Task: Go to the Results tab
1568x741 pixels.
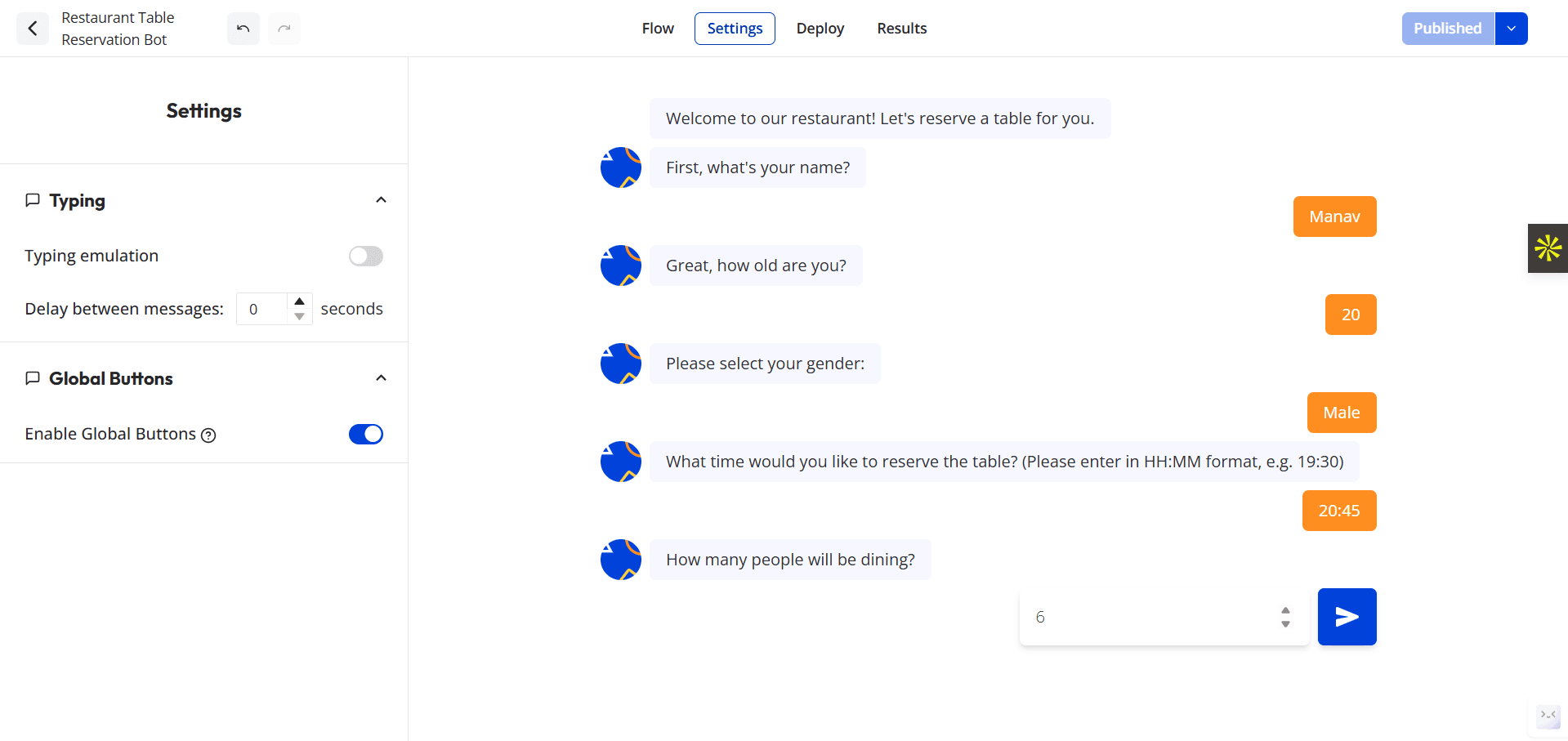Action: tap(901, 29)
